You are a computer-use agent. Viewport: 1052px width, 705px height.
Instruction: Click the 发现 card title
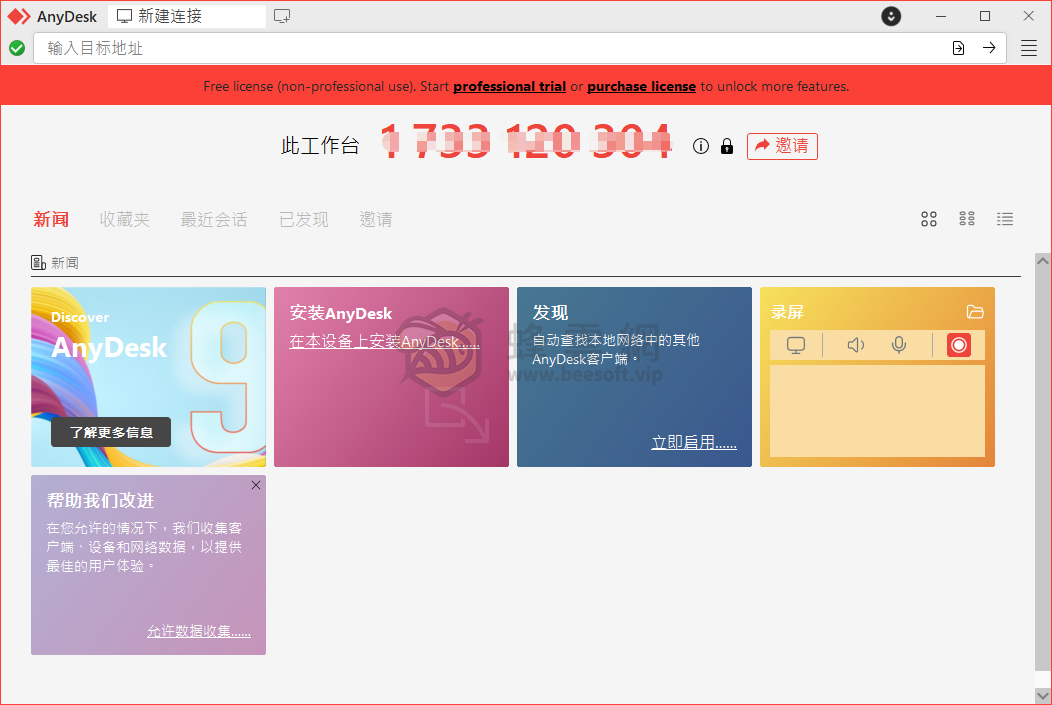pos(550,313)
